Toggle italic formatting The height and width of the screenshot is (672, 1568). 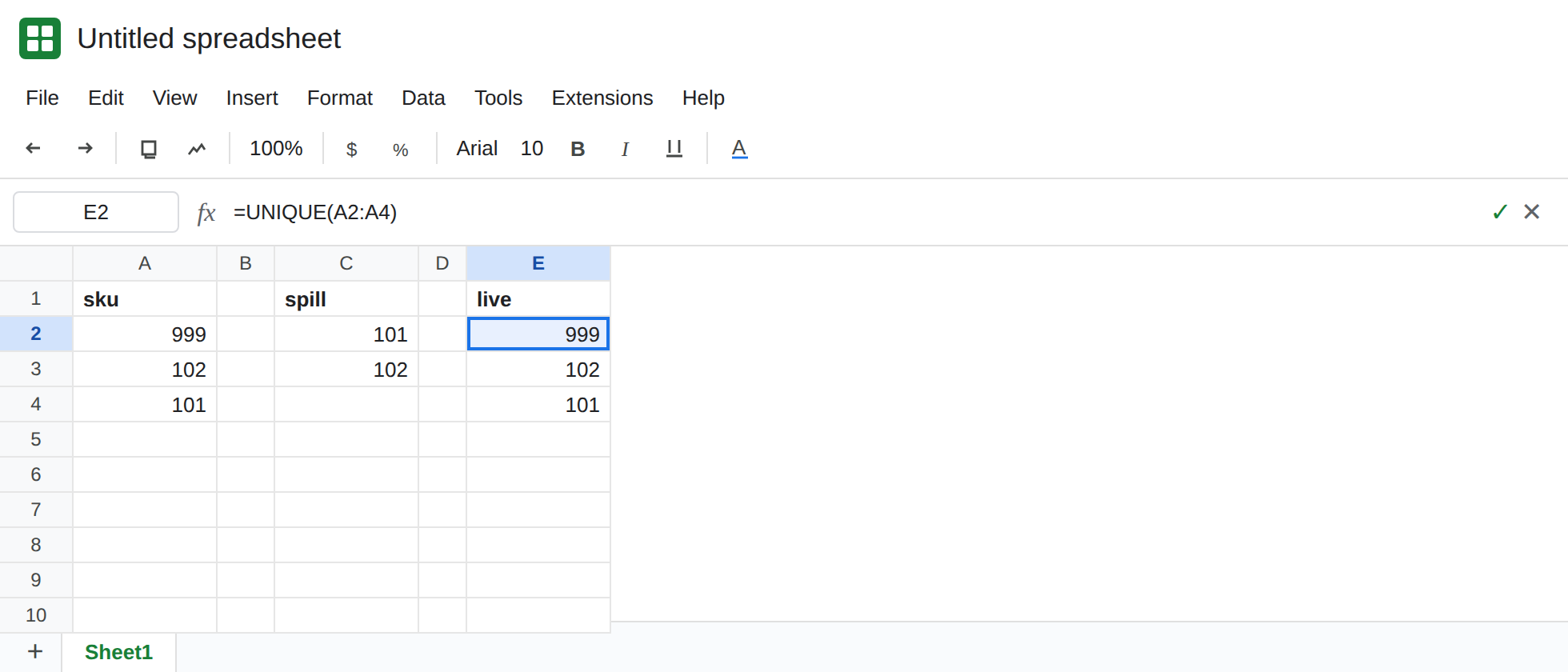point(625,149)
